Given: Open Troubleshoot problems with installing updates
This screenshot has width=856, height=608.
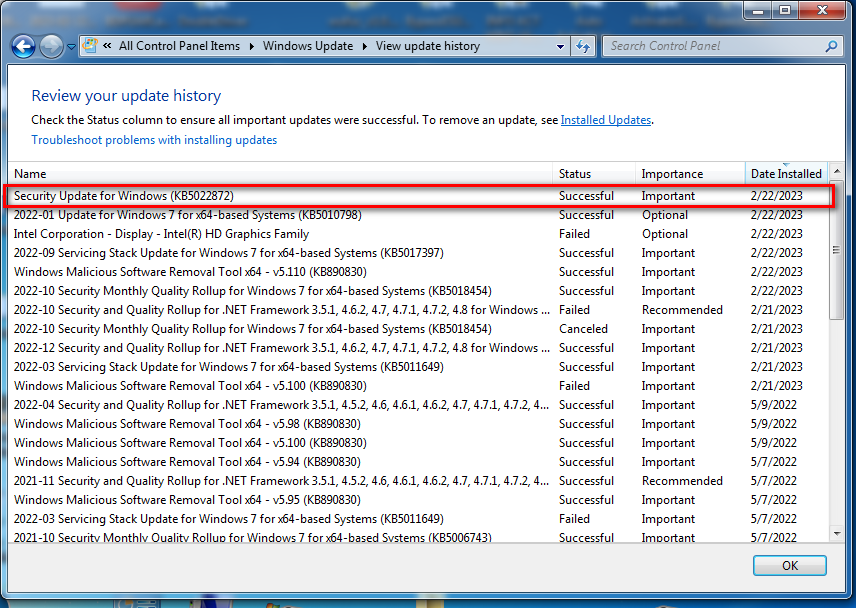Looking at the screenshot, I should [x=154, y=140].
